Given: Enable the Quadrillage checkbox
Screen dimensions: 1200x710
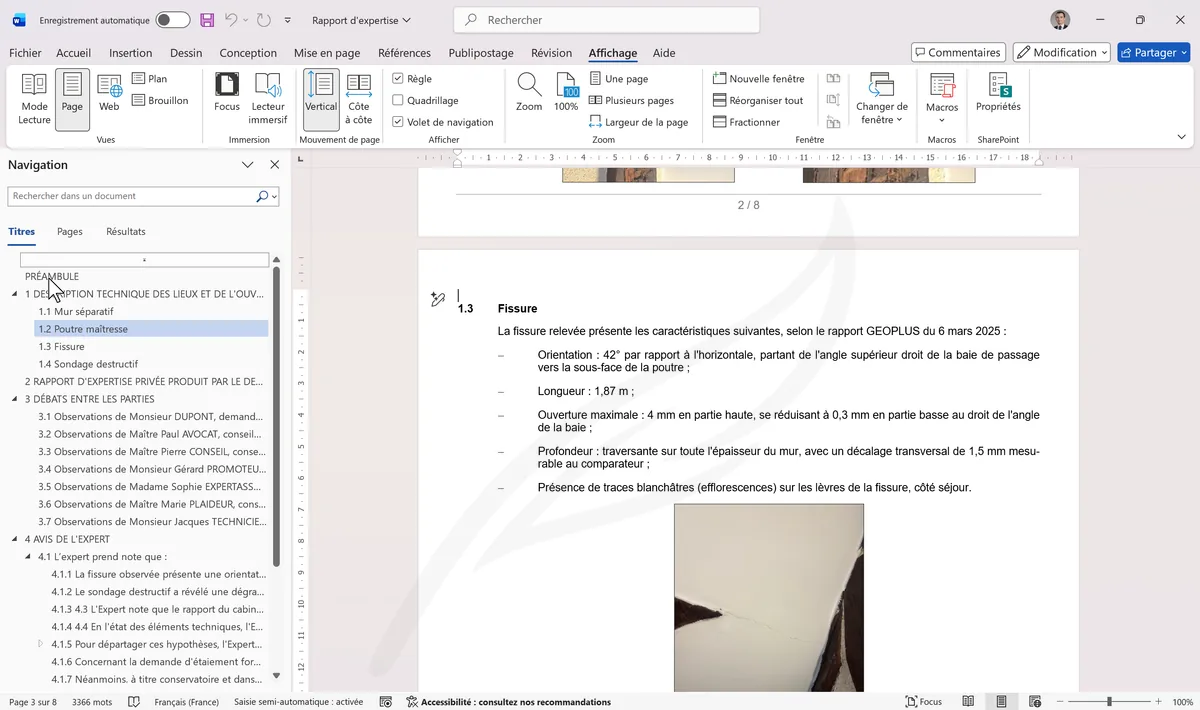Looking at the screenshot, I should [398, 100].
